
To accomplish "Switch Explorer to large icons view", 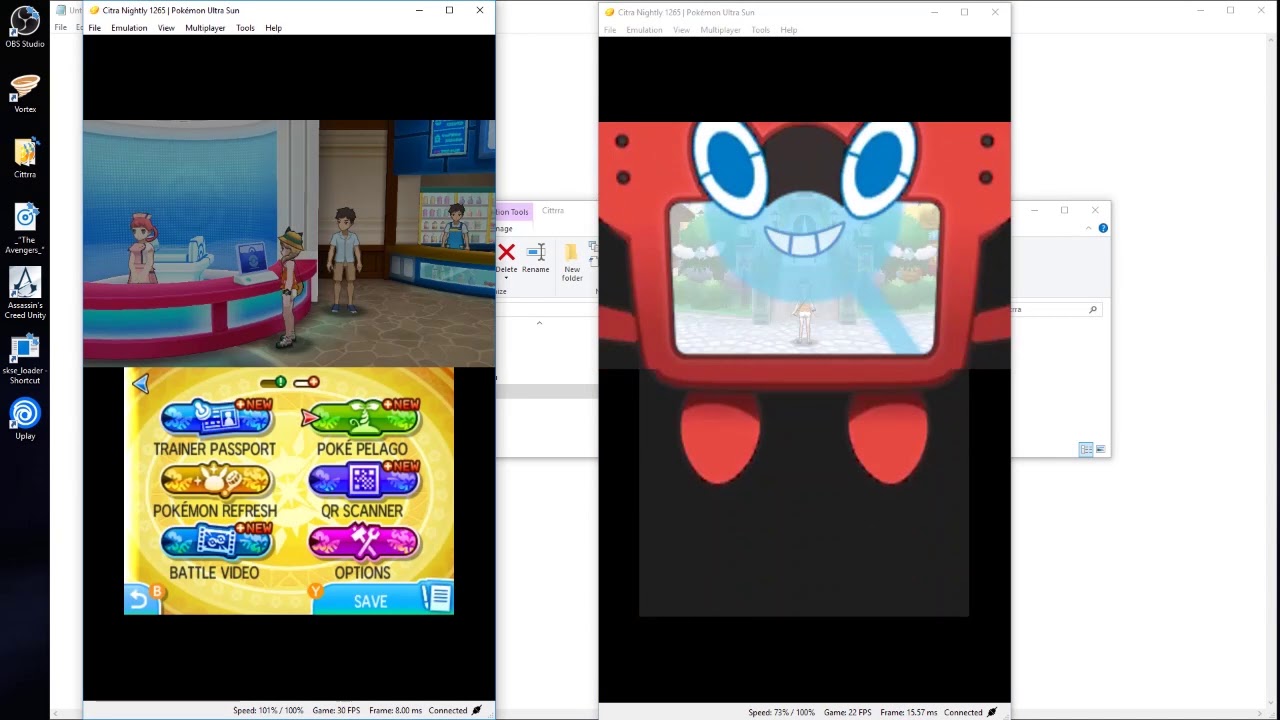I will point(1100,450).
